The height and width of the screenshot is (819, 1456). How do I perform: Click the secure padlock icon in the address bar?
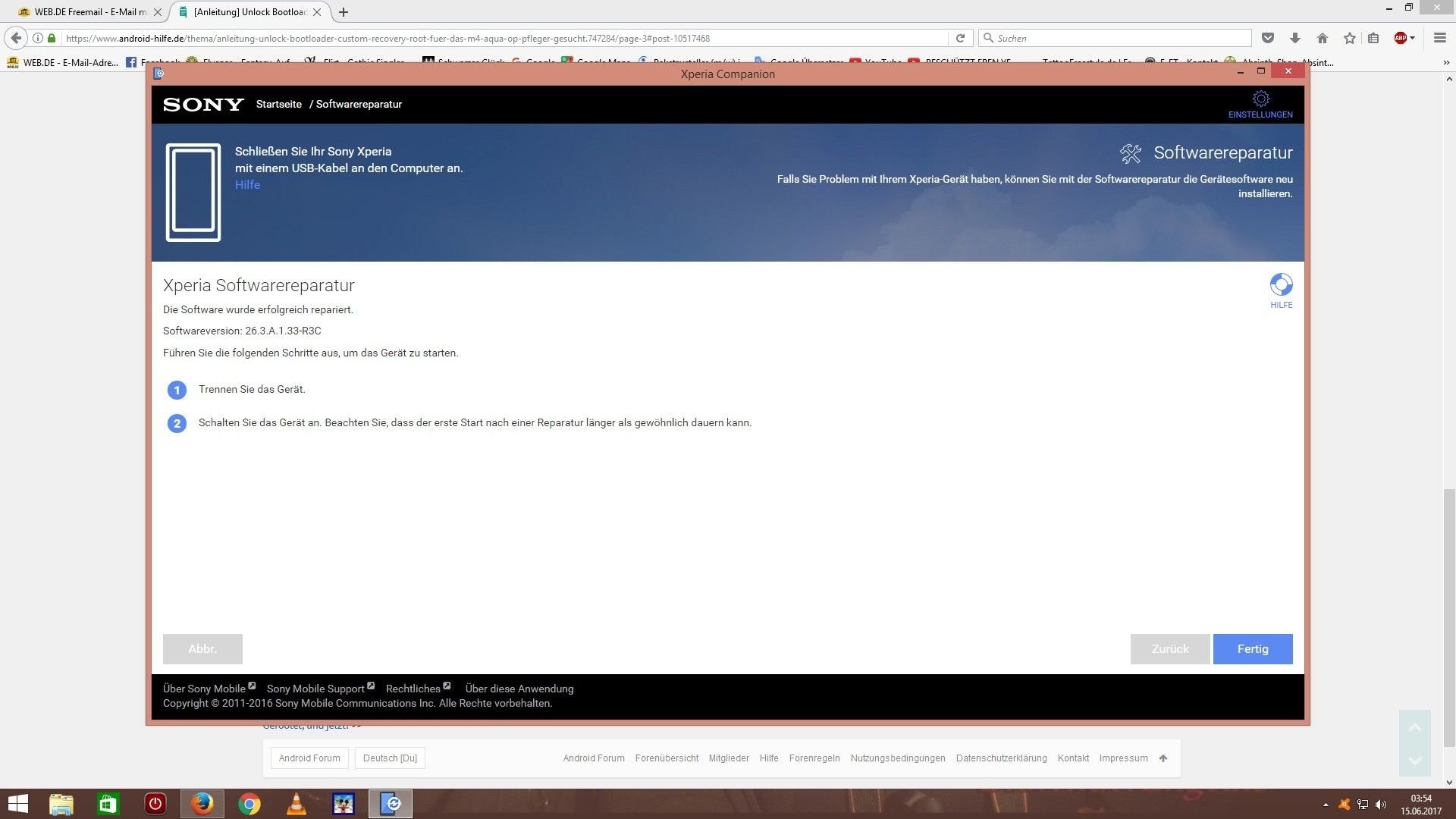coord(52,38)
